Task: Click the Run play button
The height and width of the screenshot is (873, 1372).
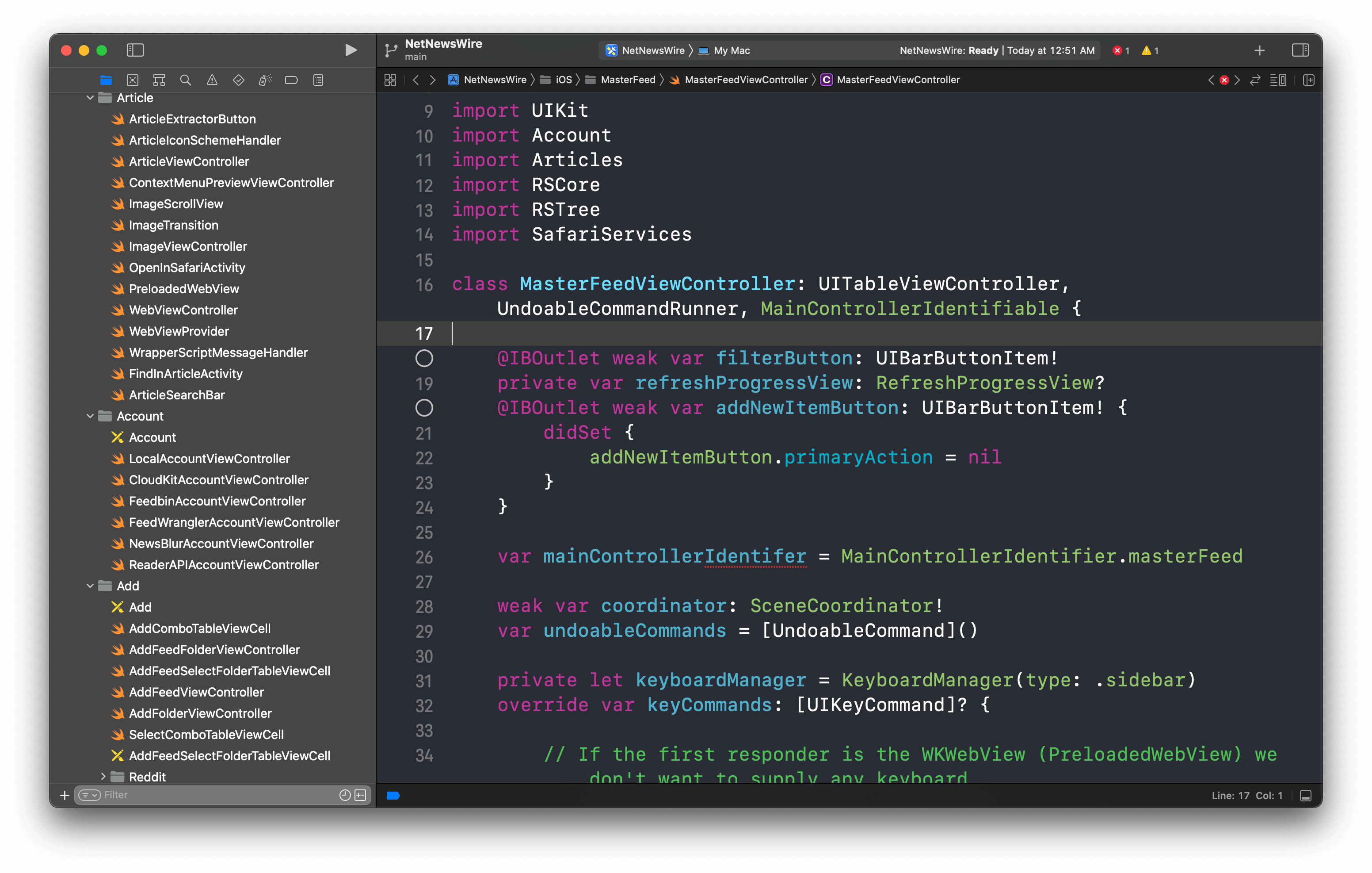Action: (x=351, y=50)
